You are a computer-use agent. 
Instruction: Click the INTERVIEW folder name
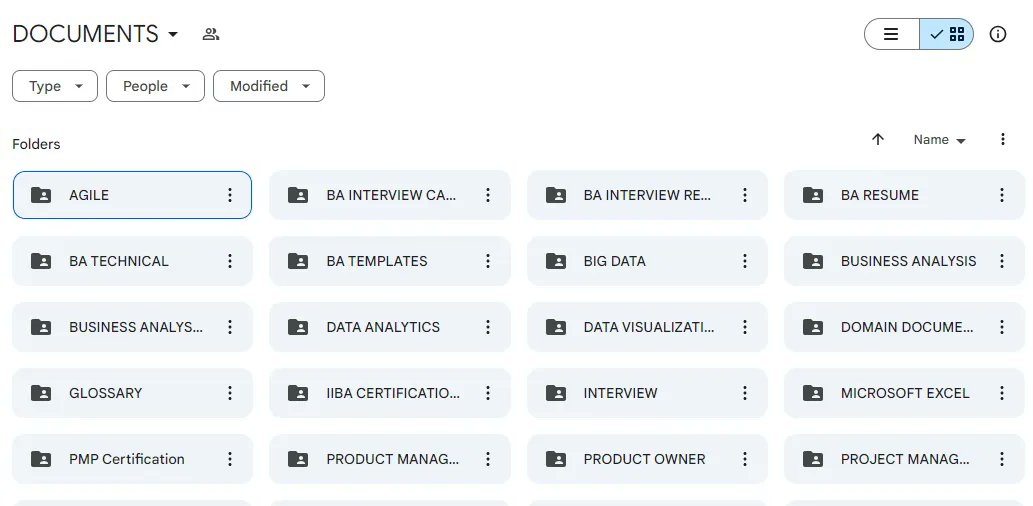tap(621, 393)
